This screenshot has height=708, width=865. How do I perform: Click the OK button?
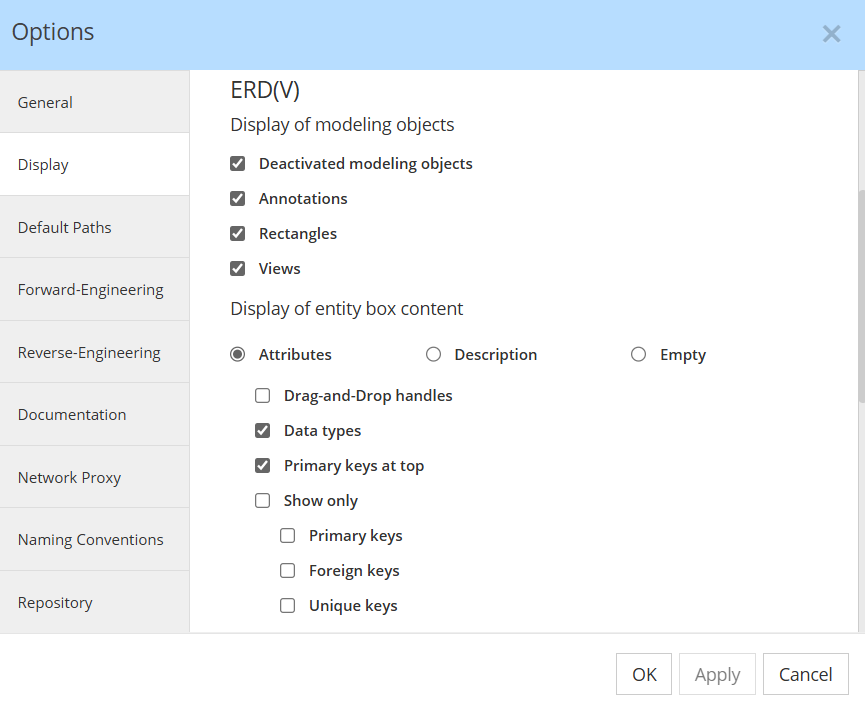click(644, 674)
